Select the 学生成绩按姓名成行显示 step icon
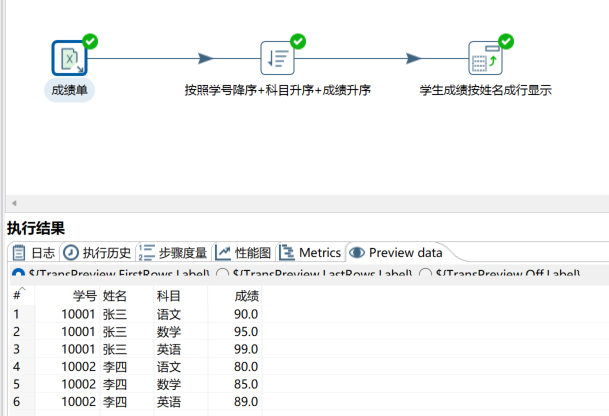The image size is (609, 416). click(x=485, y=59)
